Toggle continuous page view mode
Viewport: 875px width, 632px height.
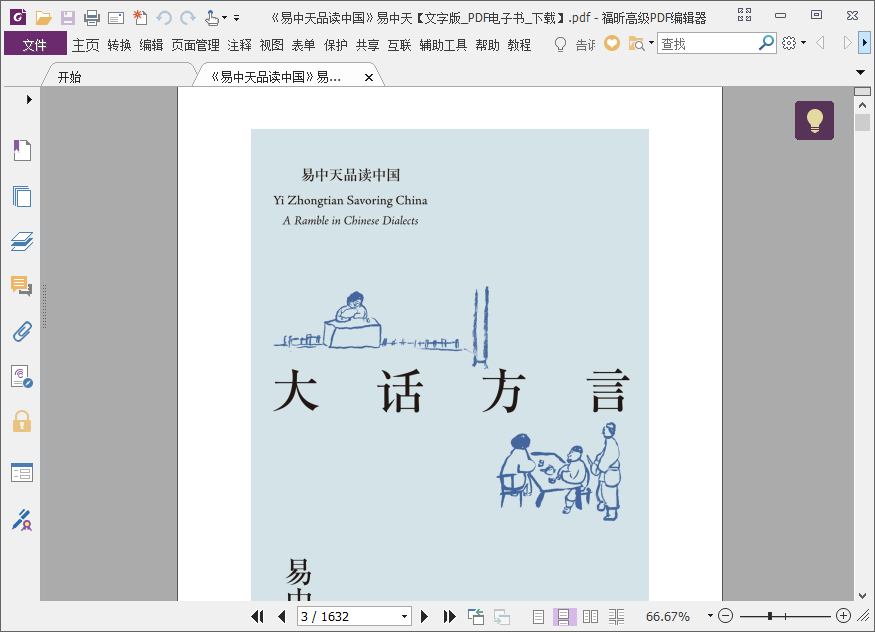[x=564, y=616]
